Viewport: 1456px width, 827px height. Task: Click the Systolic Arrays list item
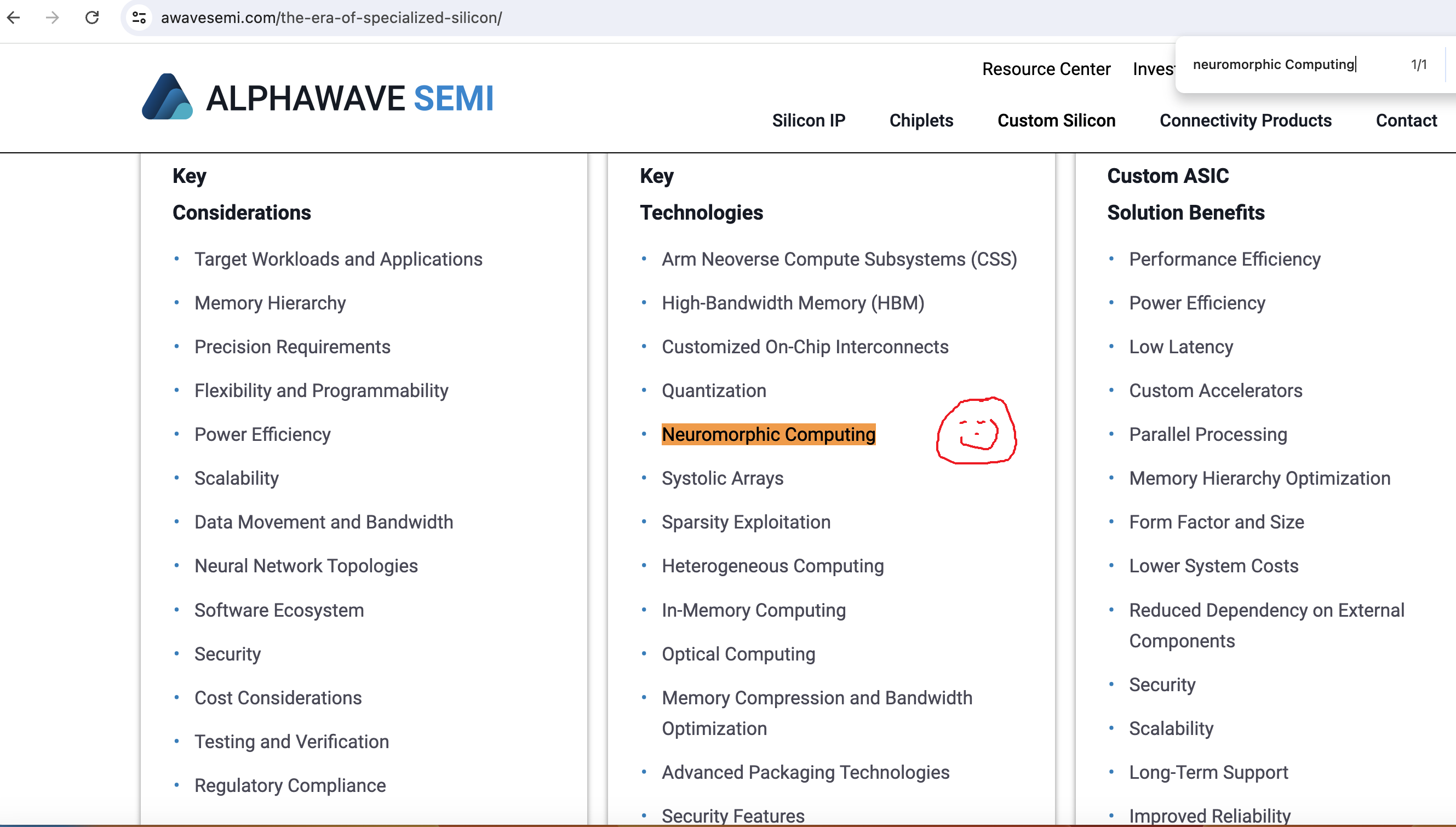tap(722, 478)
